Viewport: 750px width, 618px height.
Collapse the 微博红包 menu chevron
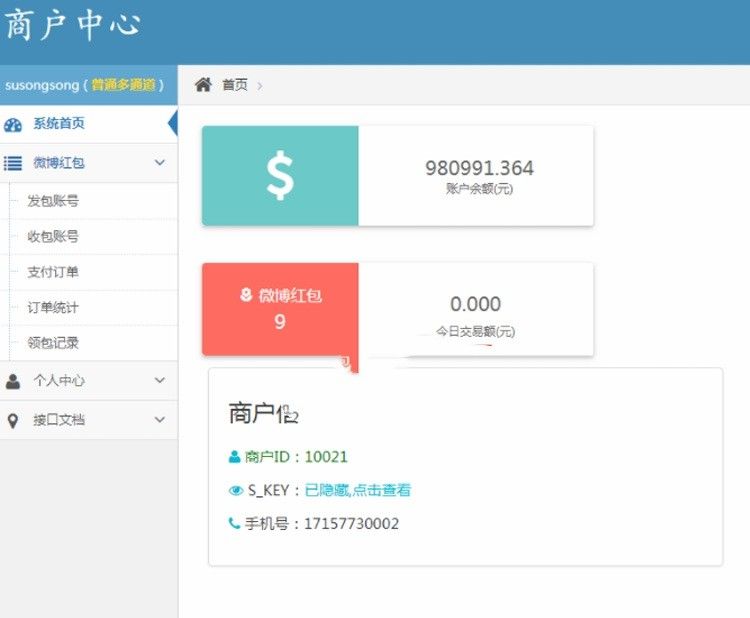[x=160, y=163]
